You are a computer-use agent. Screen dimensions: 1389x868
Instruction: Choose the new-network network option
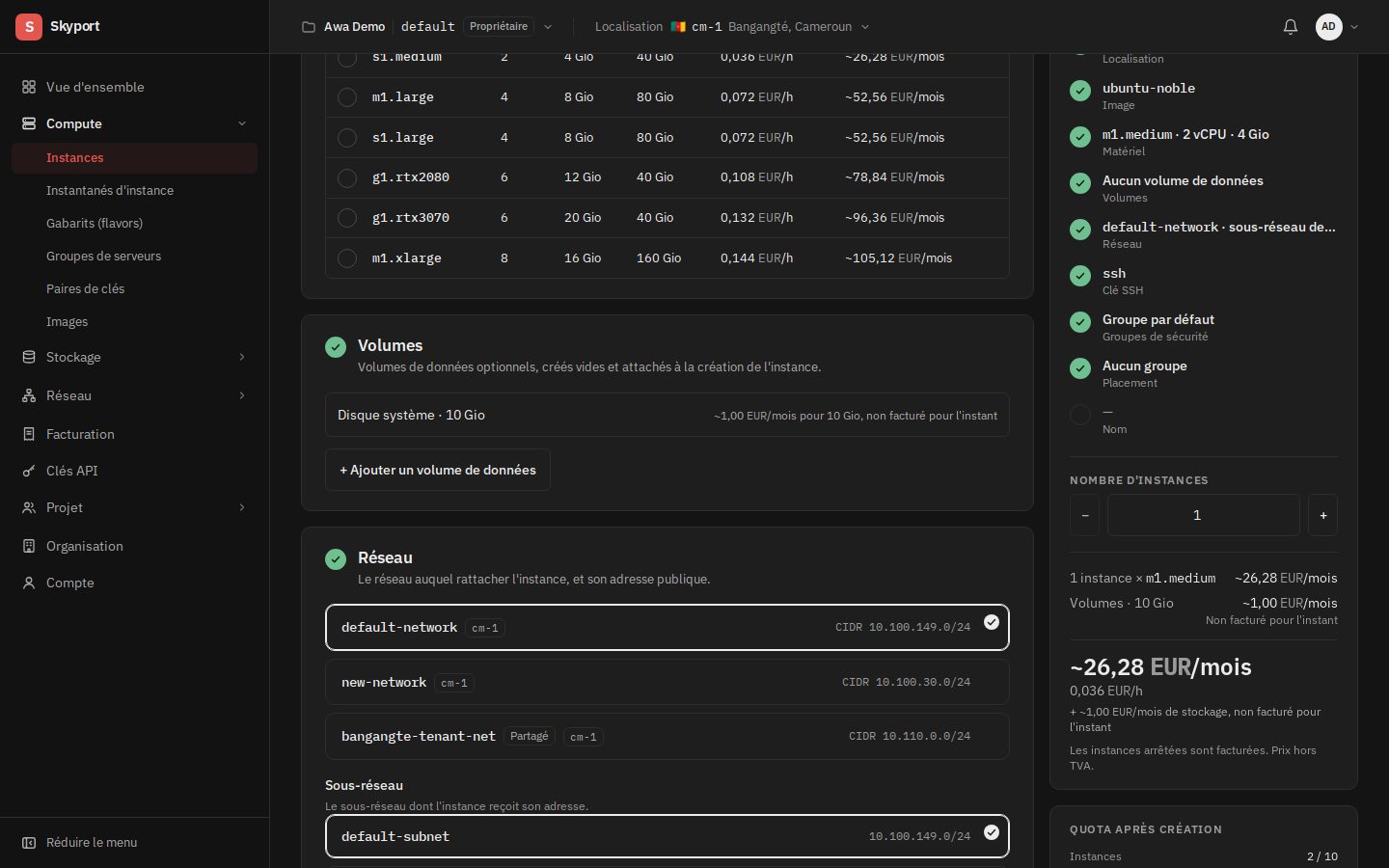point(667,682)
